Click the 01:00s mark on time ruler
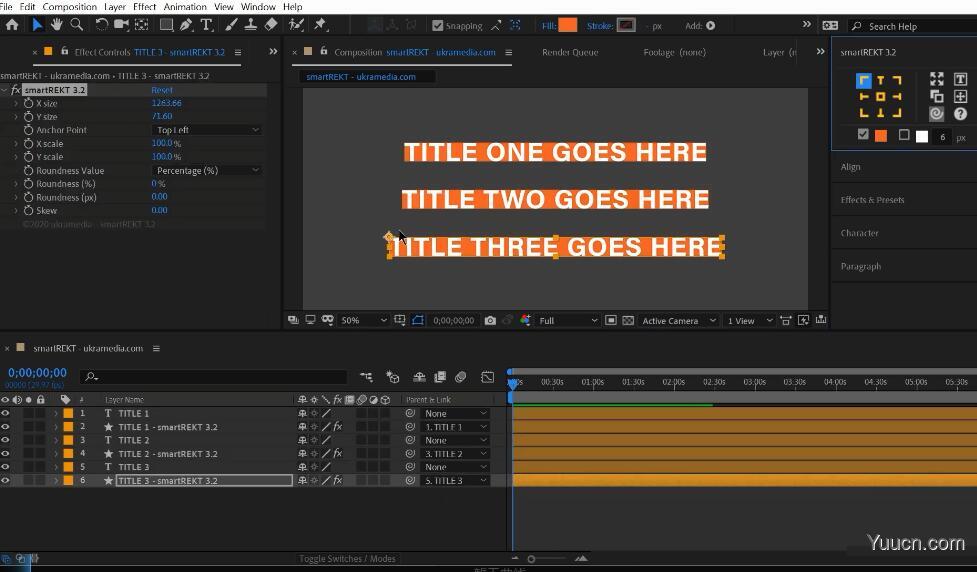The image size is (977, 572). [x=593, y=382]
